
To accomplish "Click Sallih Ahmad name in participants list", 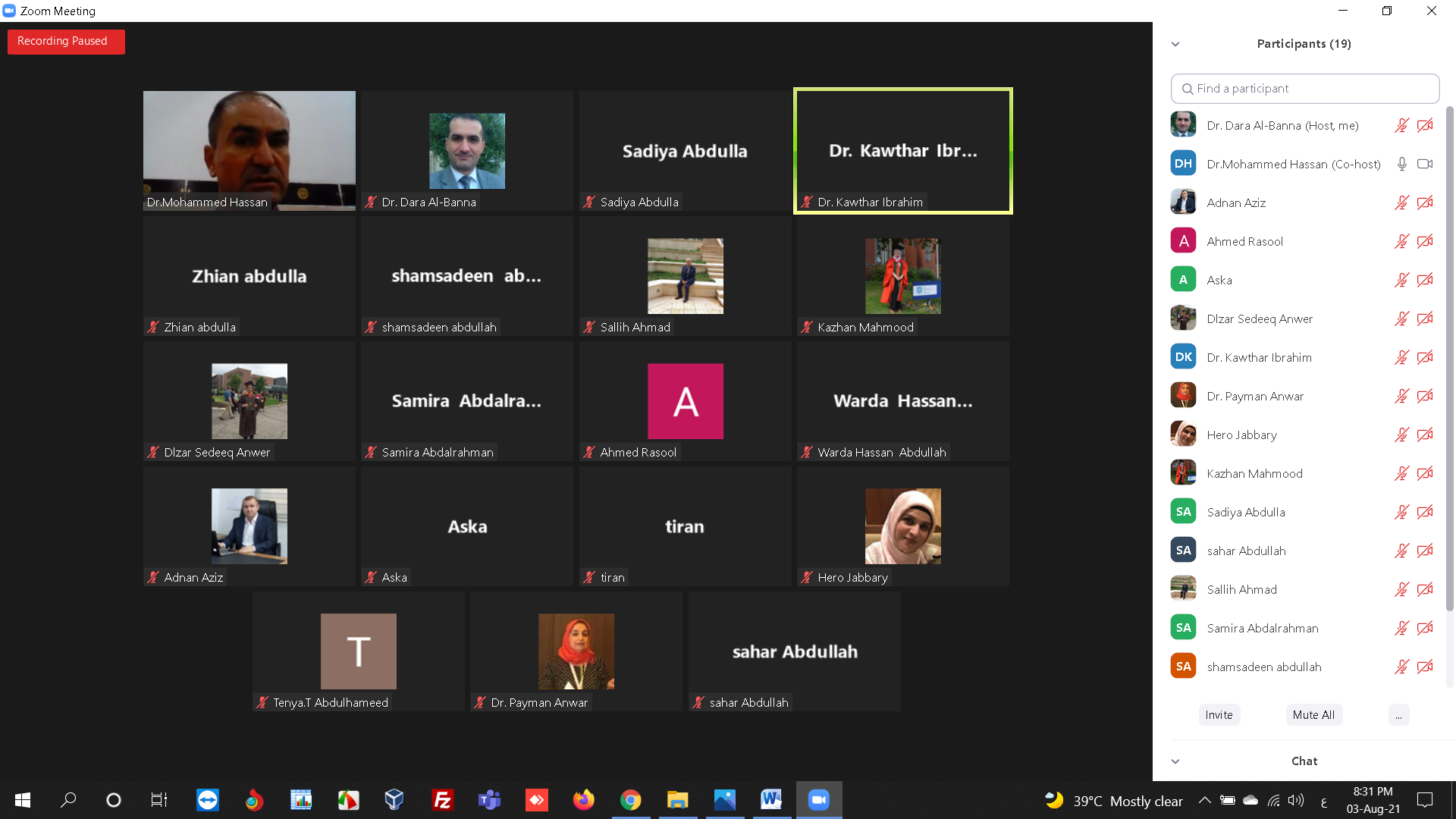I will 1241,589.
